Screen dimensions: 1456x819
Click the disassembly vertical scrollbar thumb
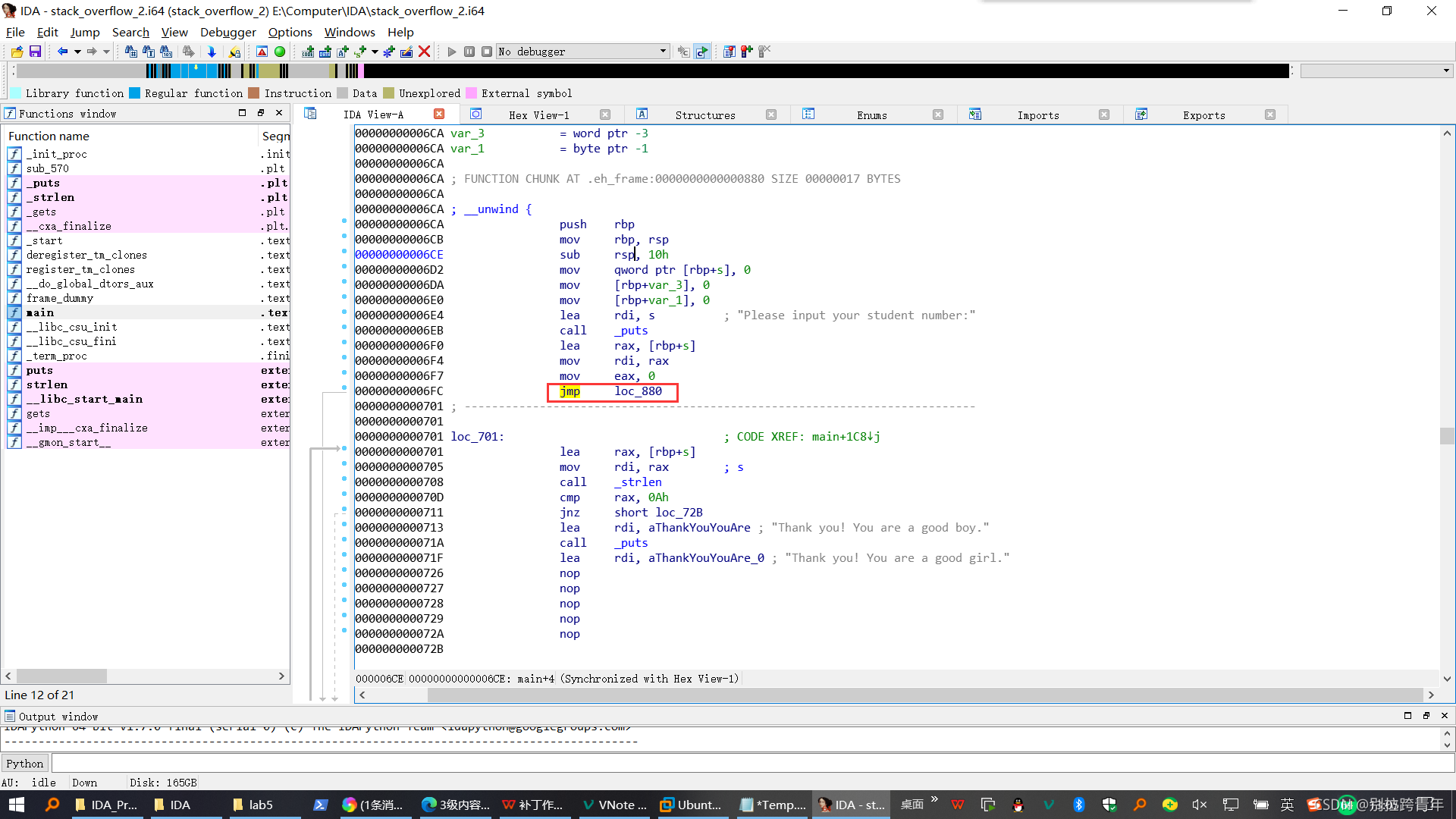click(1447, 436)
